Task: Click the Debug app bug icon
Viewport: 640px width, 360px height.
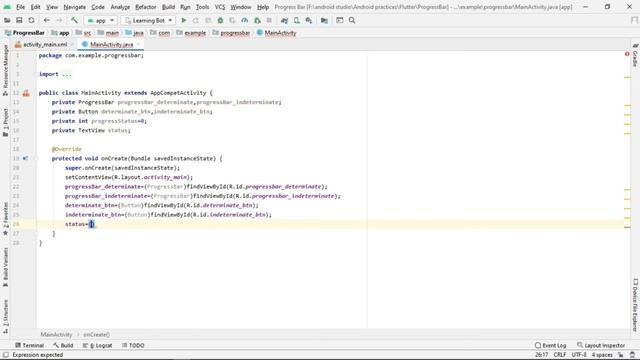Action: click(x=220, y=20)
